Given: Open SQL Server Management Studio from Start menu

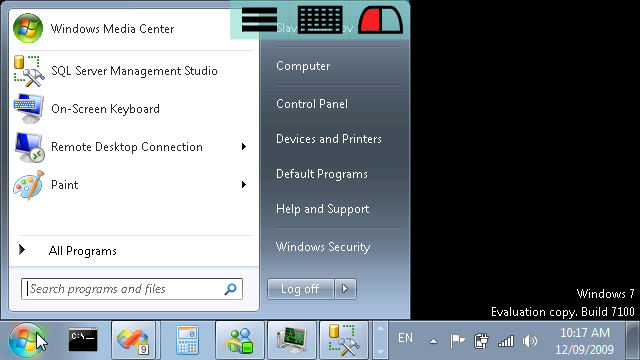Looking at the screenshot, I should [133, 71].
